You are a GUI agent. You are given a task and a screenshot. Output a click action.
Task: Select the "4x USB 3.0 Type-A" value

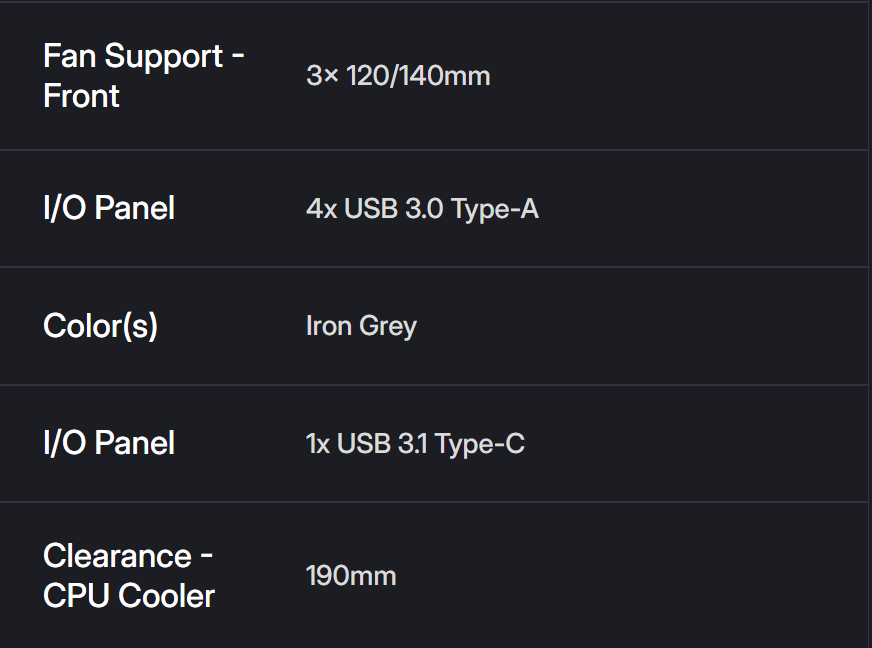[x=422, y=209]
